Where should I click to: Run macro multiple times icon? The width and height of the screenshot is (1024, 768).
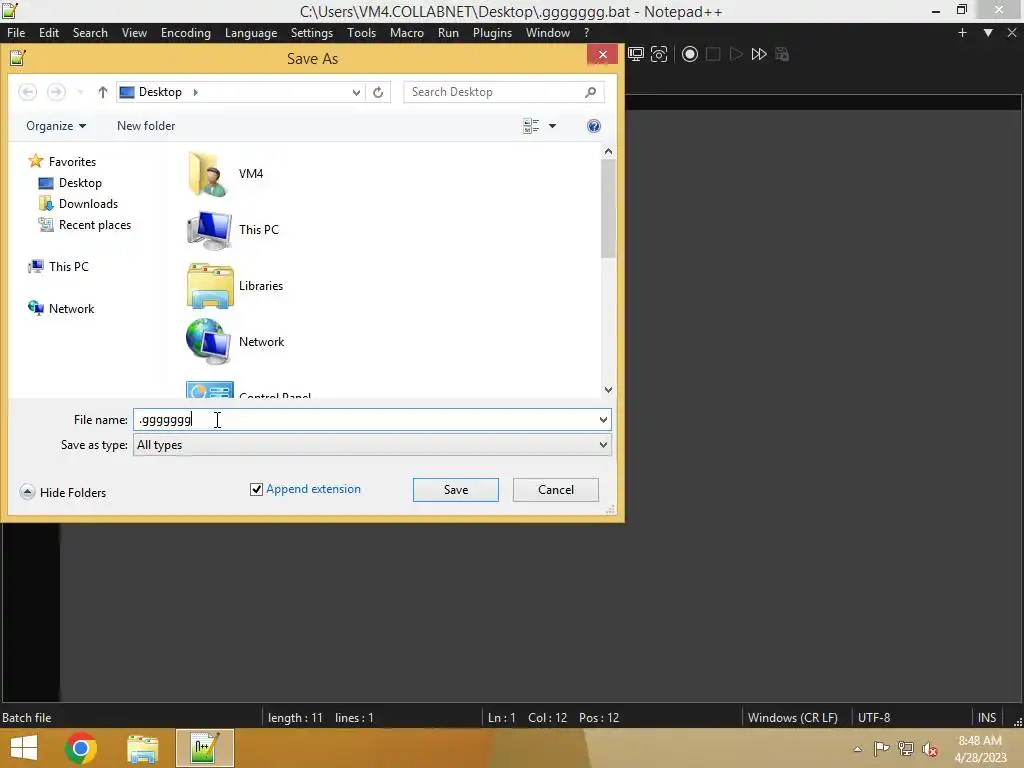tap(759, 54)
